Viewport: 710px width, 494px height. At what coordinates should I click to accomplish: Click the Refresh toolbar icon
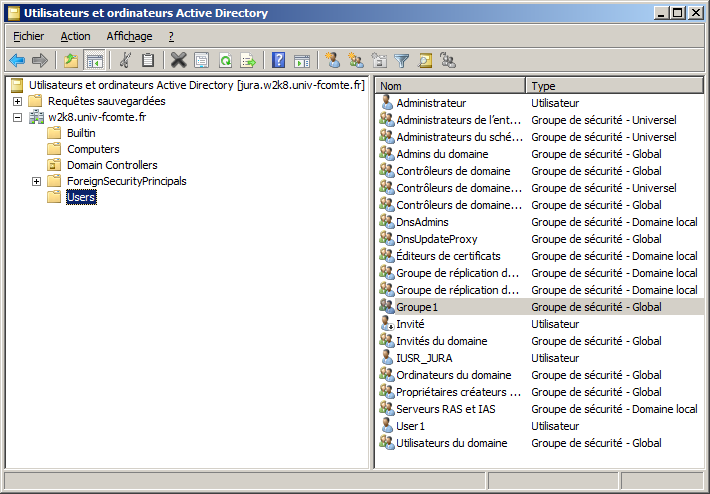tap(225, 61)
